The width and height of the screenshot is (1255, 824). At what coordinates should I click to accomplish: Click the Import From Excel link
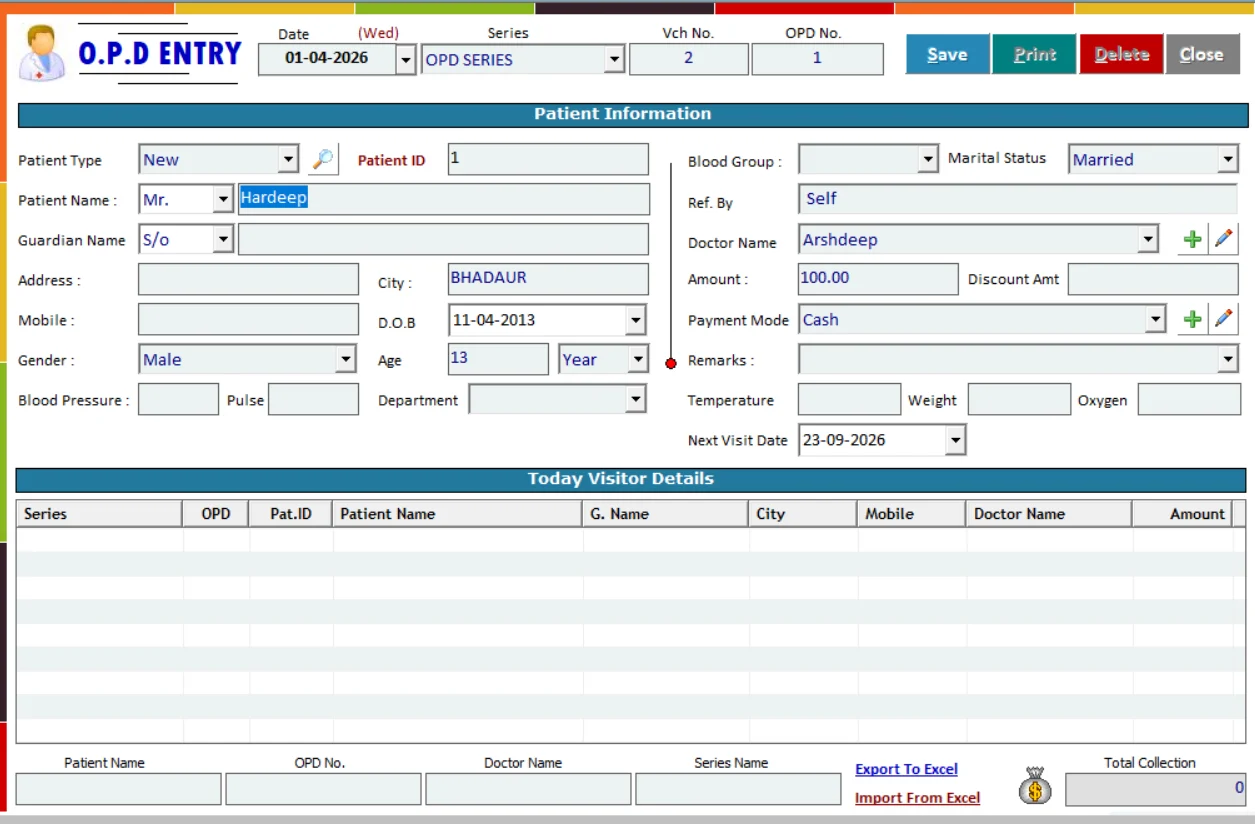[x=917, y=798]
